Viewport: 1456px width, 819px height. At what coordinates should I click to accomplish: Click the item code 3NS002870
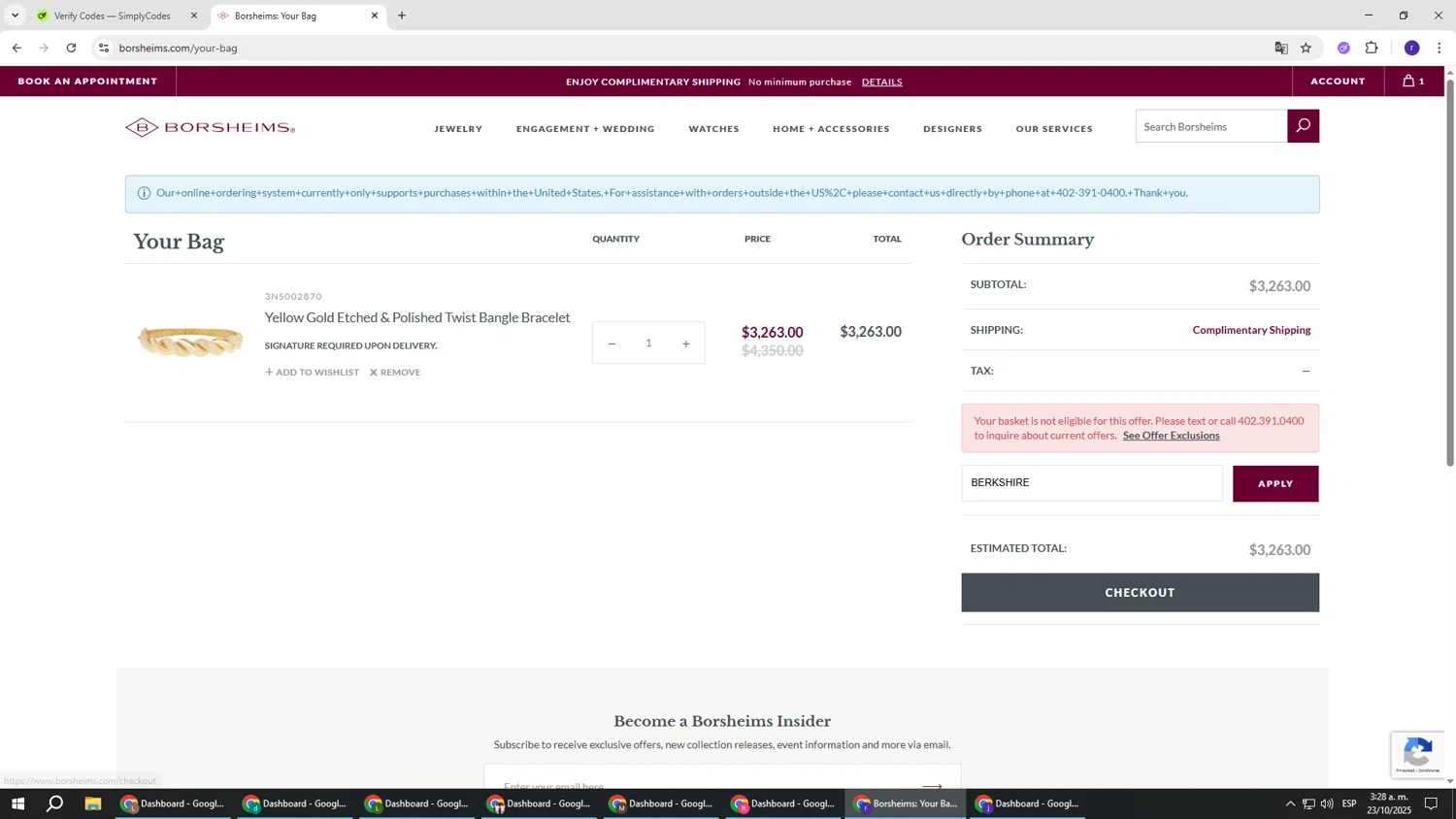293,297
